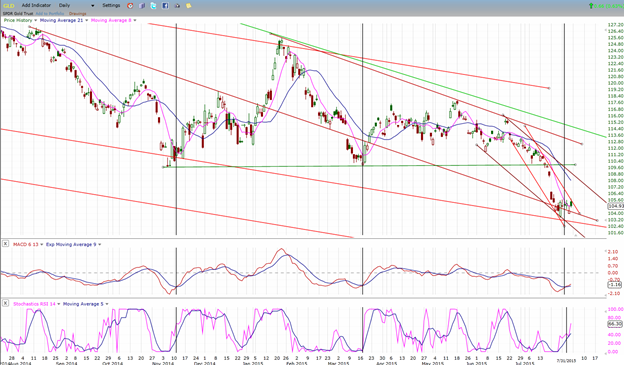Expand the Price History options arrow
The width and height of the screenshot is (624, 365).
coord(36,20)
